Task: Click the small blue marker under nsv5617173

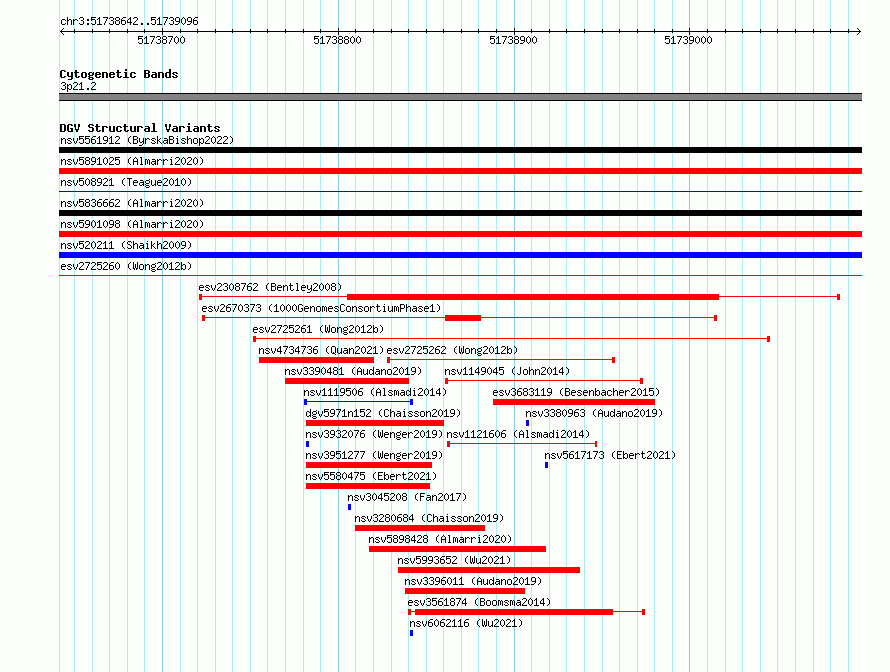Action: pos(547,465)
